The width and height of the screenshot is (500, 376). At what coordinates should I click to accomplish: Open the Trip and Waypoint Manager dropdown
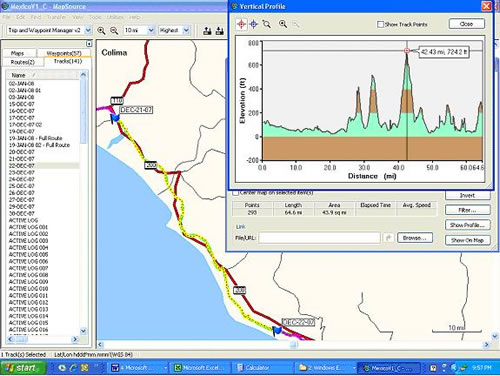tap(88, 30)
